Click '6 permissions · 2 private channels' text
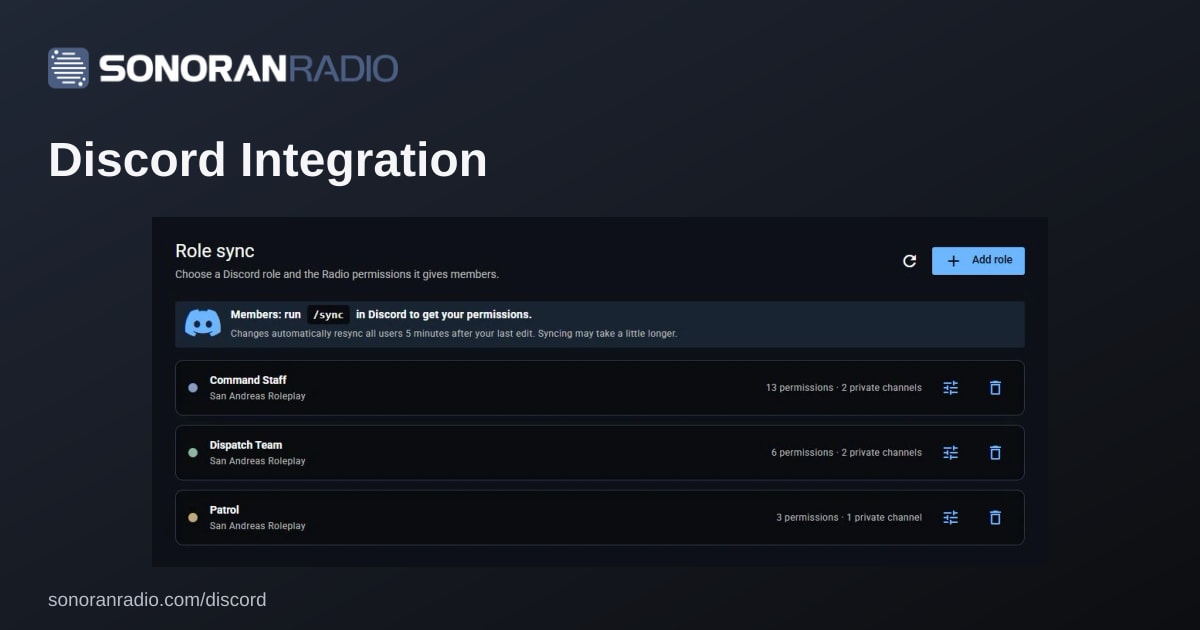The width and height of the screenshot is (1200, 630). pyautogui.click(x=846, y=453)
